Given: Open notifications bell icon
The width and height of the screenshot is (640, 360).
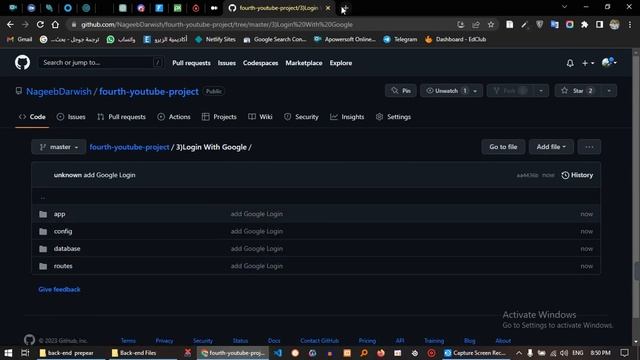Looking at the screenshot, I should coord(570,63).
